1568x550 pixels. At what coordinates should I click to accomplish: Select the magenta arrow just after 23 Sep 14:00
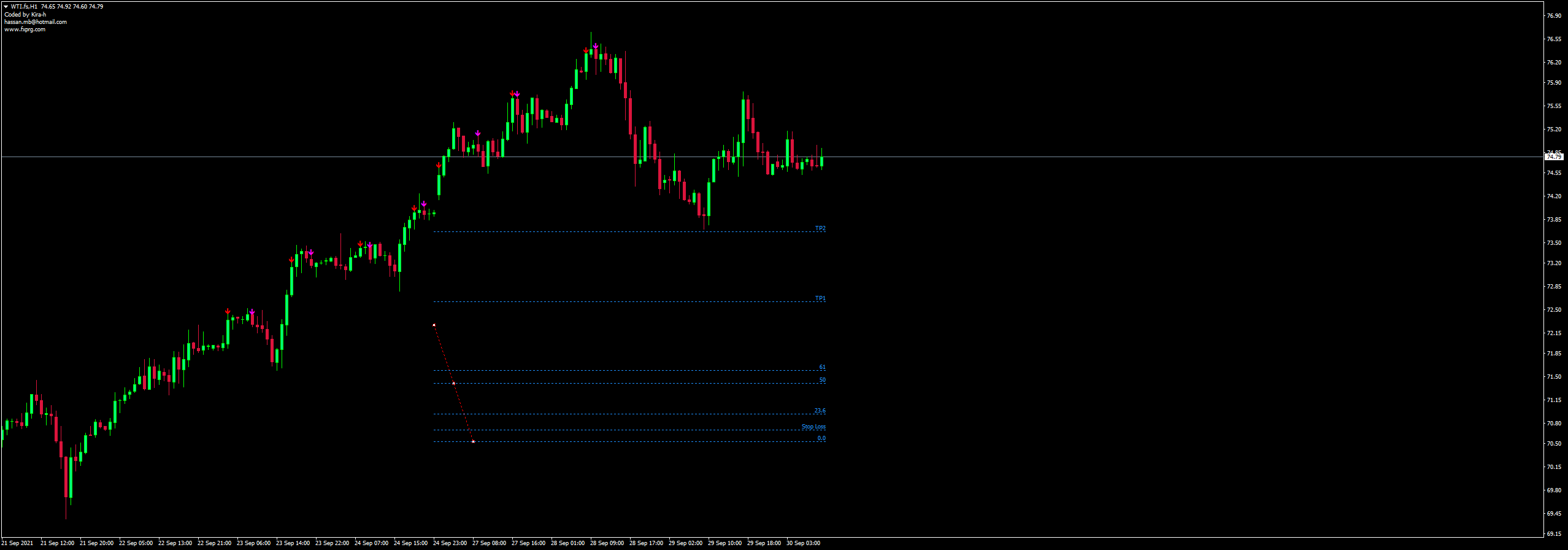coord(311,253)
